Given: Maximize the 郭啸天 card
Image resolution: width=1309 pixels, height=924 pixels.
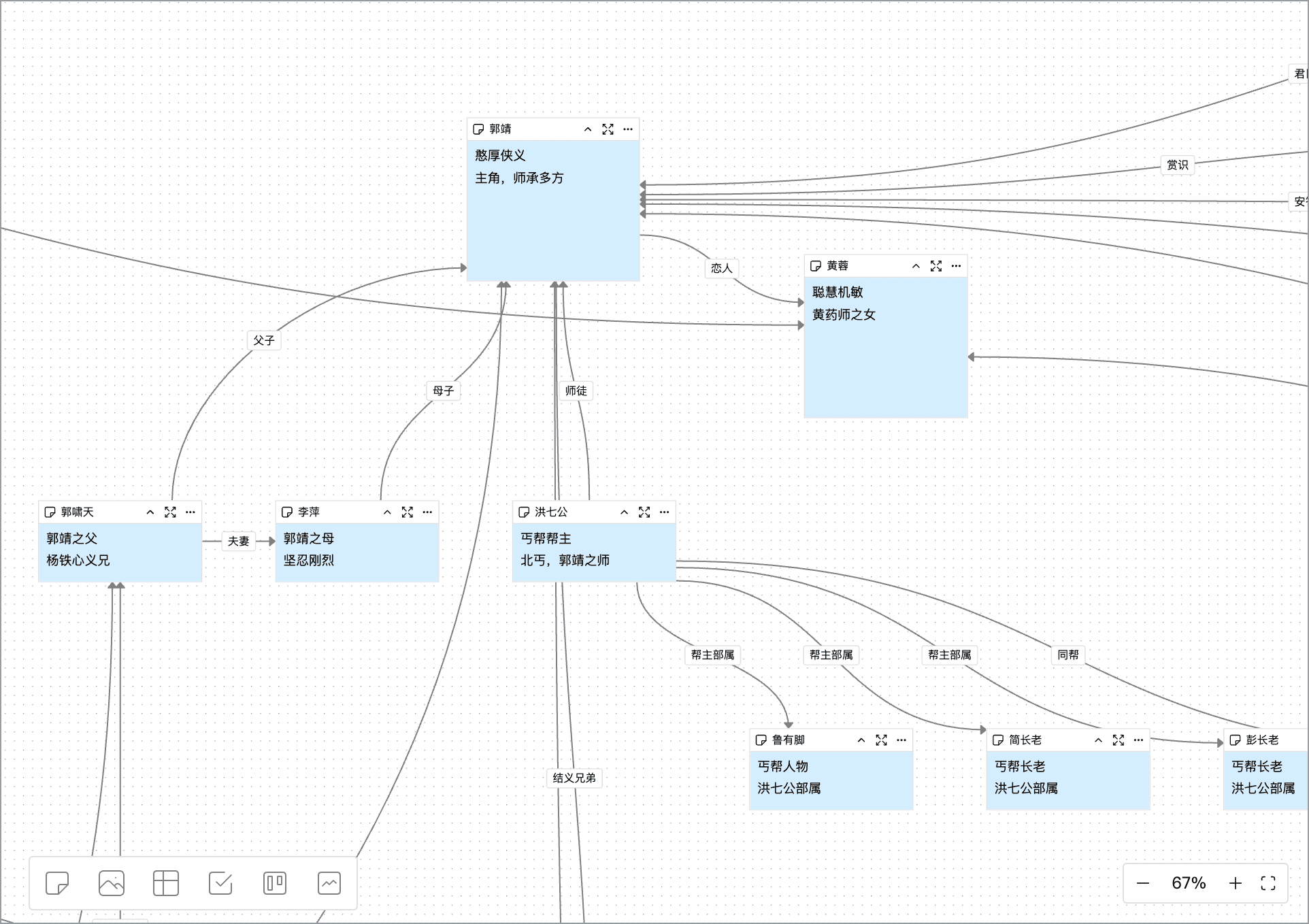Looking at the screenshot, I should [x=170, y=512].
